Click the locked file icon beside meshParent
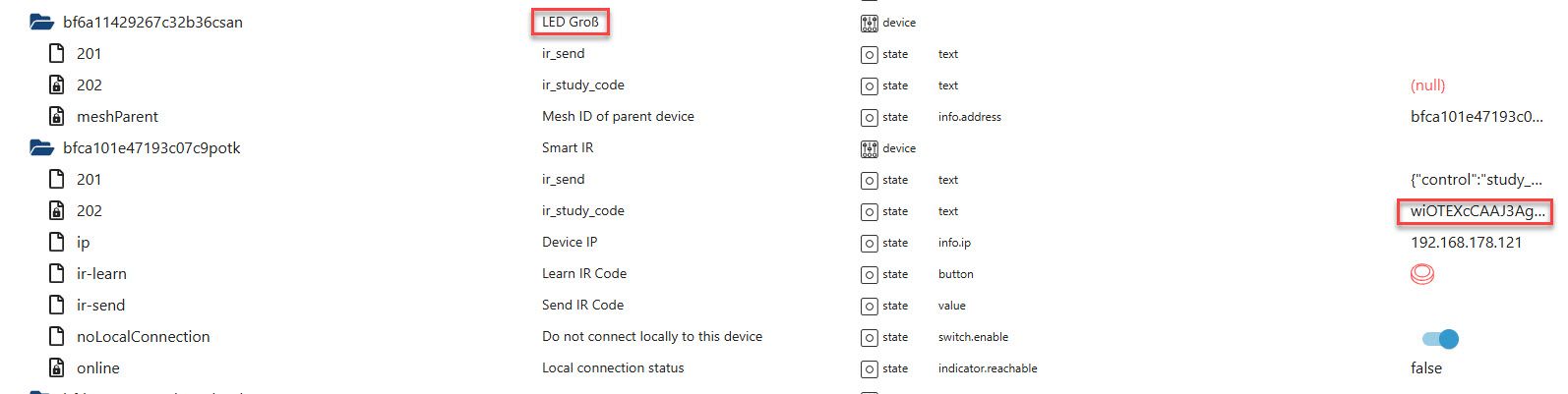This screenshot has width=1568, height=394. [57, 117]
